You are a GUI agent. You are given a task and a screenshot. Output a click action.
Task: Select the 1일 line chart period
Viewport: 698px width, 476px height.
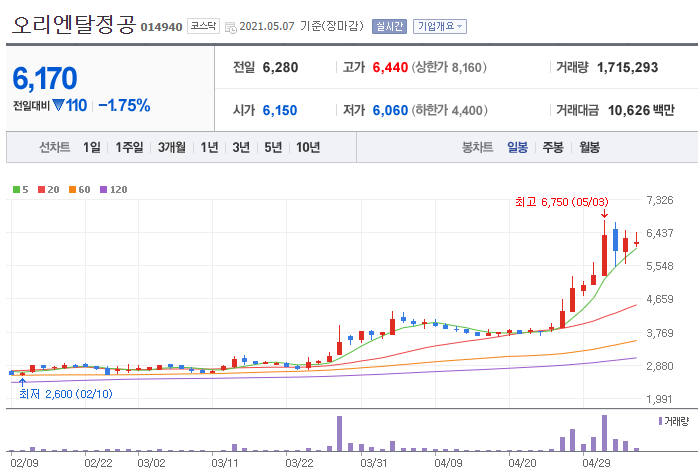92,147
